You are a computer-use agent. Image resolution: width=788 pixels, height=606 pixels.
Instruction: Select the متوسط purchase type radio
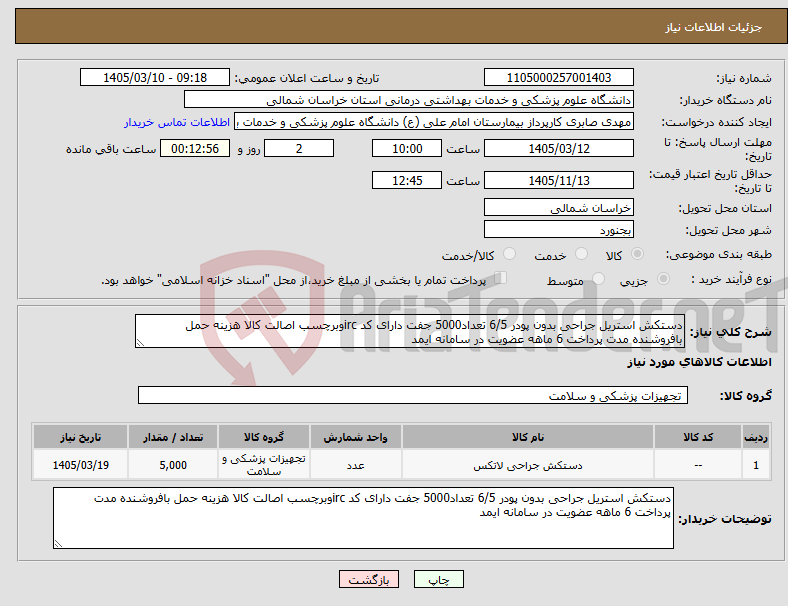pos(598,278)
